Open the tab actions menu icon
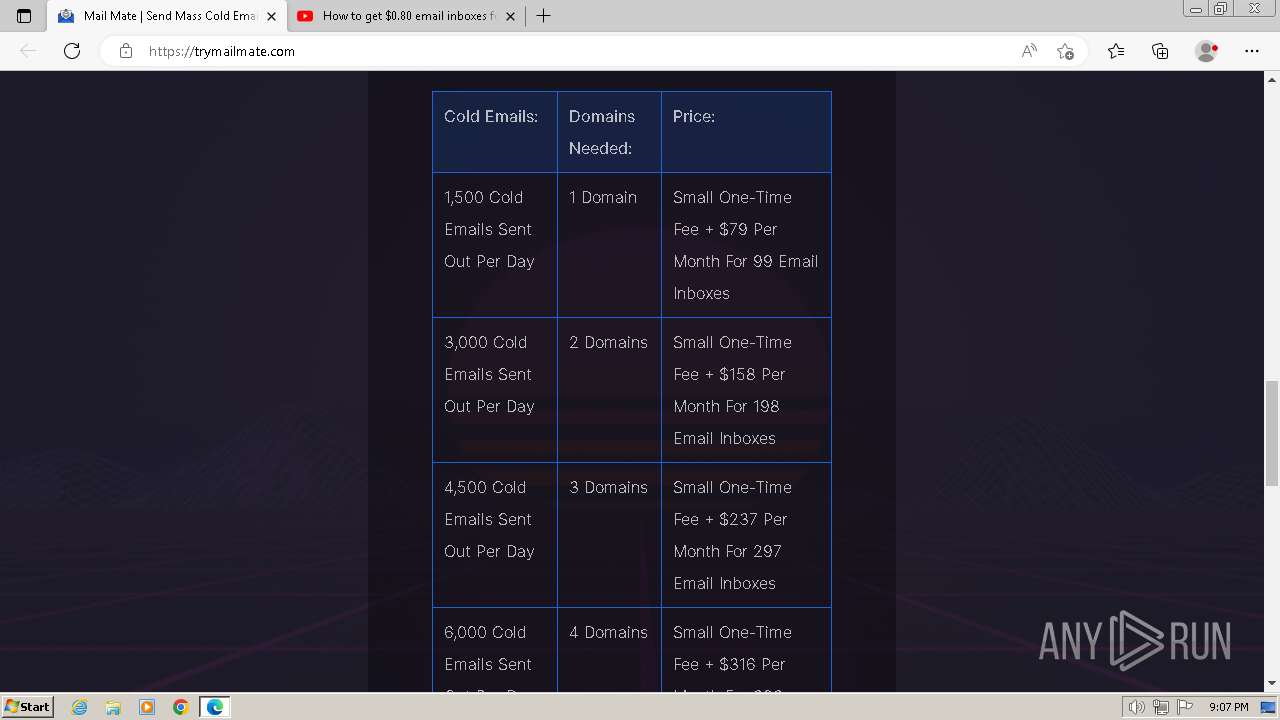The width and height of the screenshot is (1280, 720). point(24,16)
